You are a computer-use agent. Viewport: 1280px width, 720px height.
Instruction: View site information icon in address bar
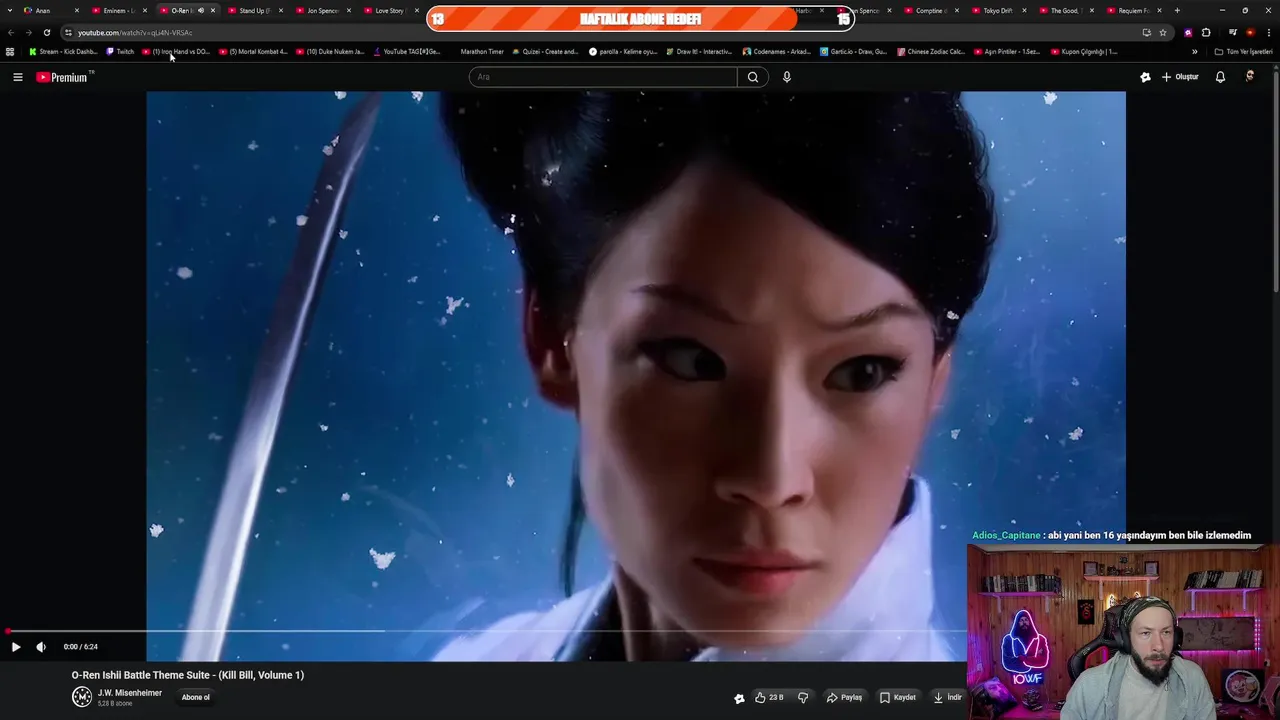click(x=68, y=32)
